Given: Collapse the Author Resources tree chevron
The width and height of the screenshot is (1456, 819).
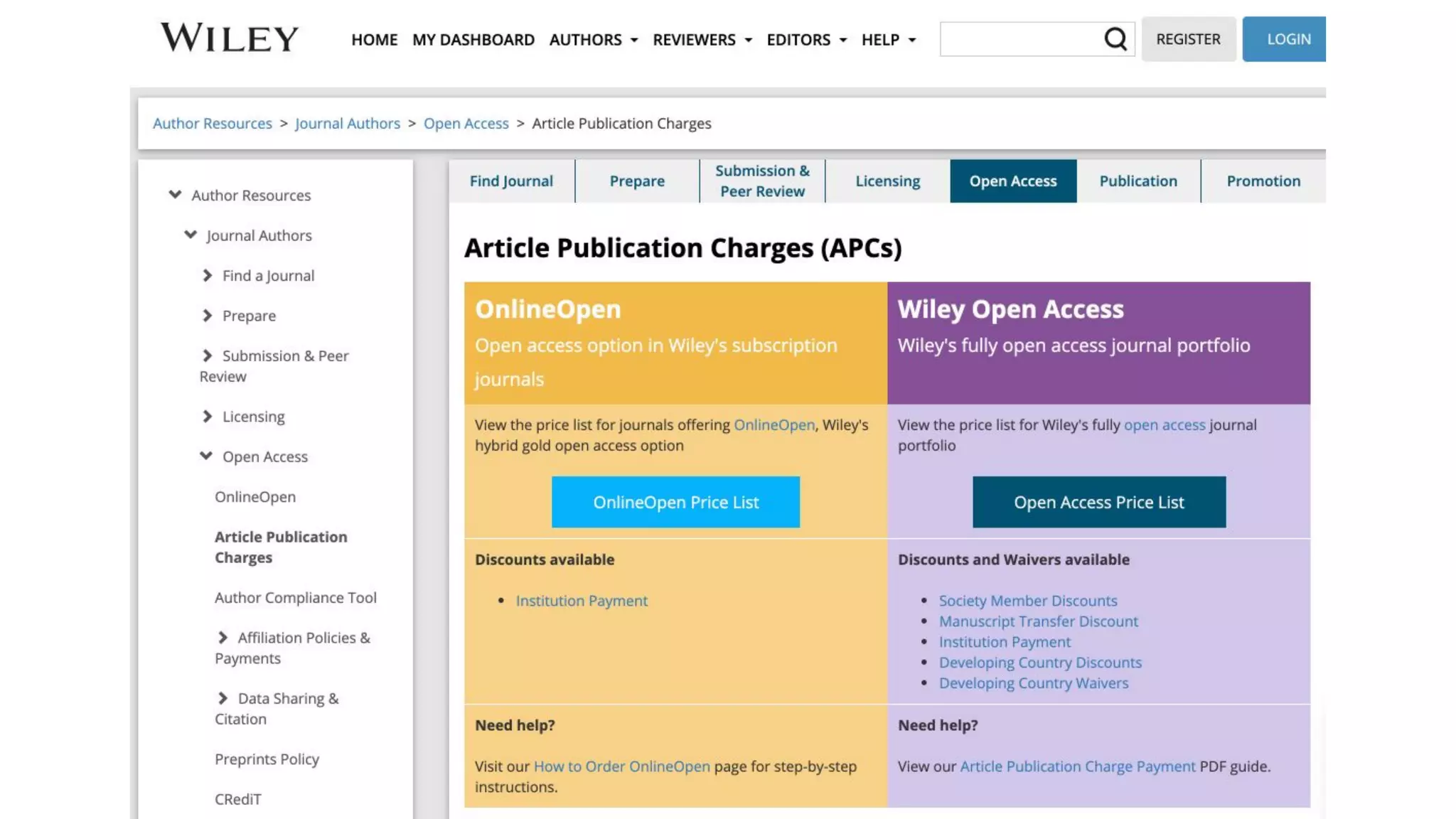Looking at the screenshot, I should tap(175, 195).
